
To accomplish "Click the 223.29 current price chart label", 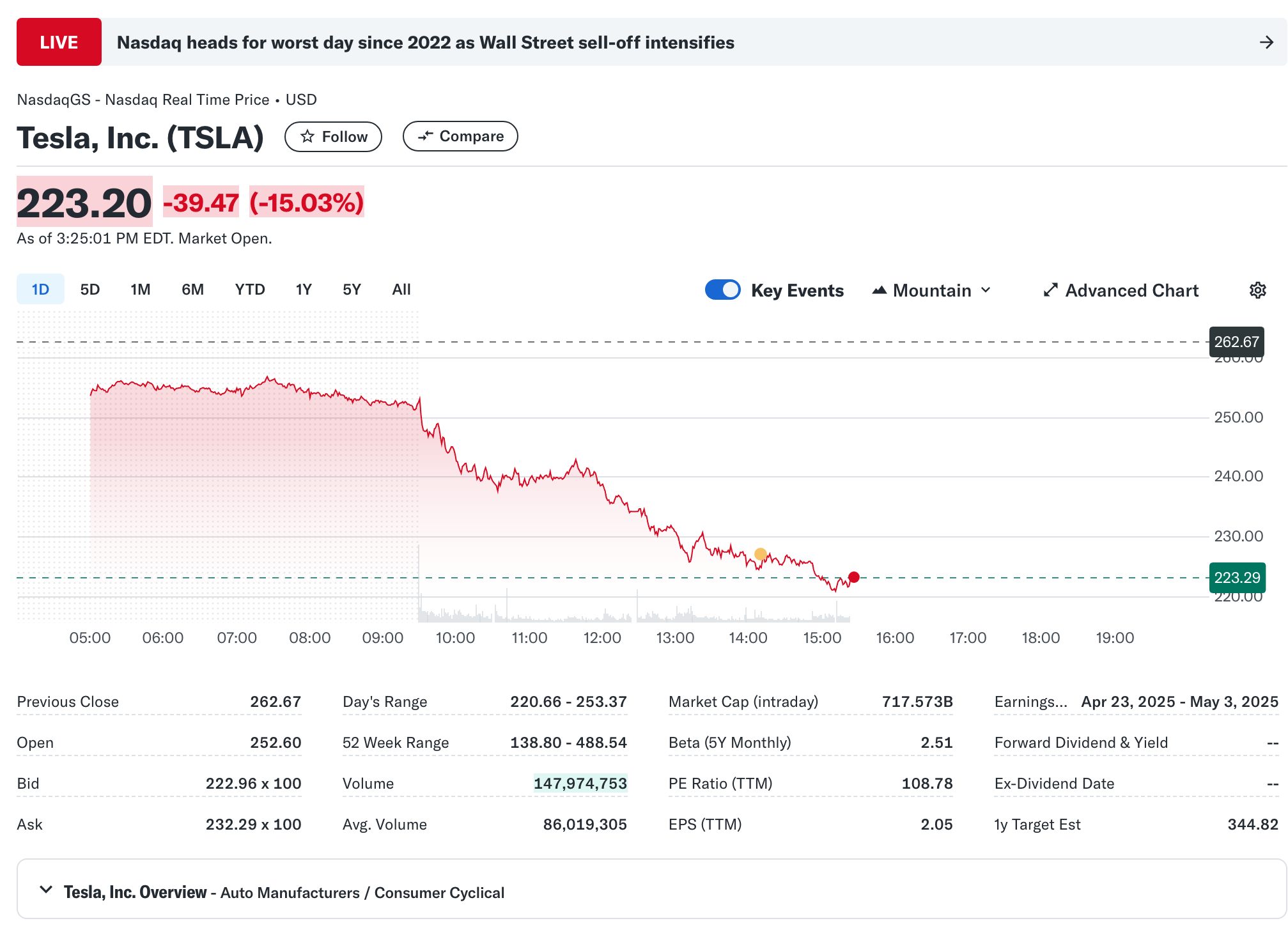I will click(1237, 578).
